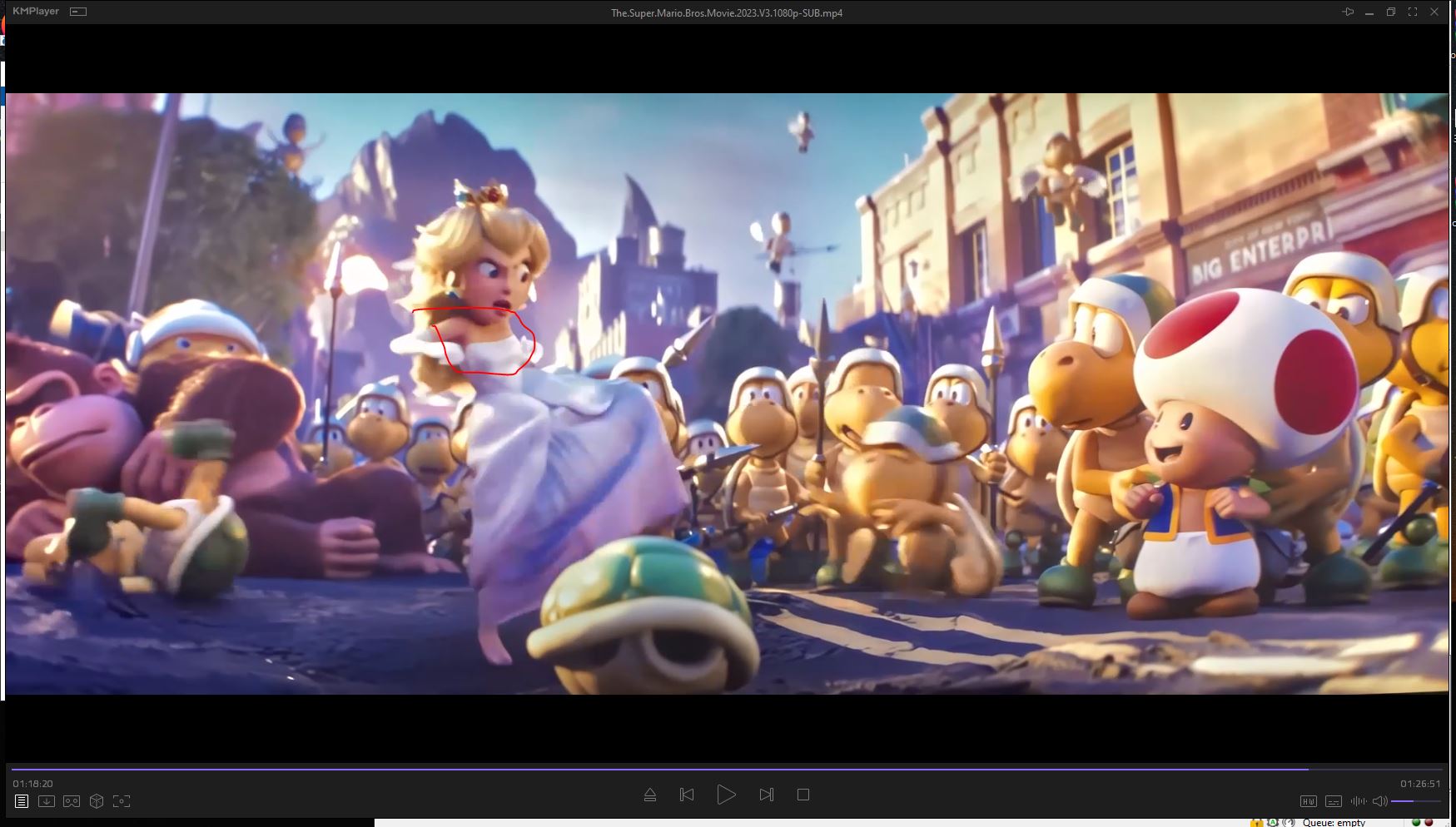Enable VR goggles mode
This screenshot has width=1456, height=827.
point(72,801)
